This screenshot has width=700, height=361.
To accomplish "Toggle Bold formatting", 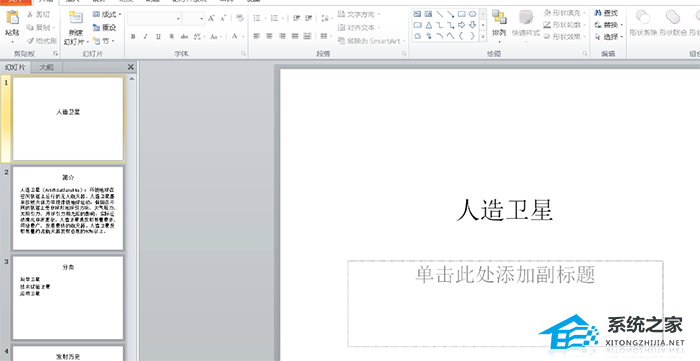I will click(x=133, y=37).
